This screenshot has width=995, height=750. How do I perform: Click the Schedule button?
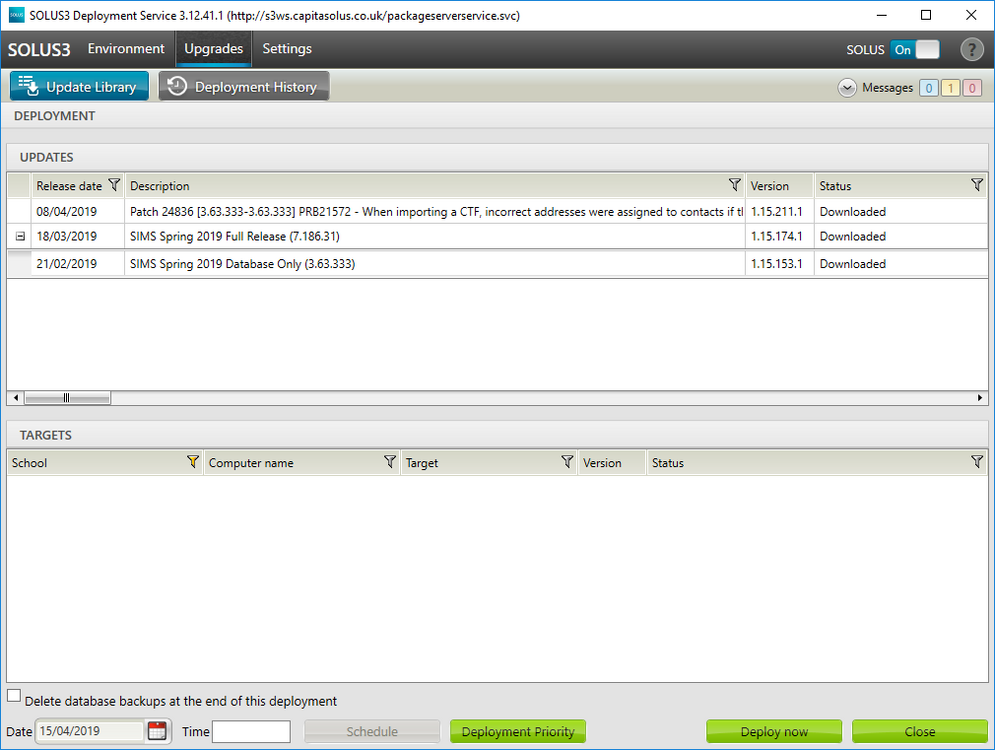coord(372,731)
